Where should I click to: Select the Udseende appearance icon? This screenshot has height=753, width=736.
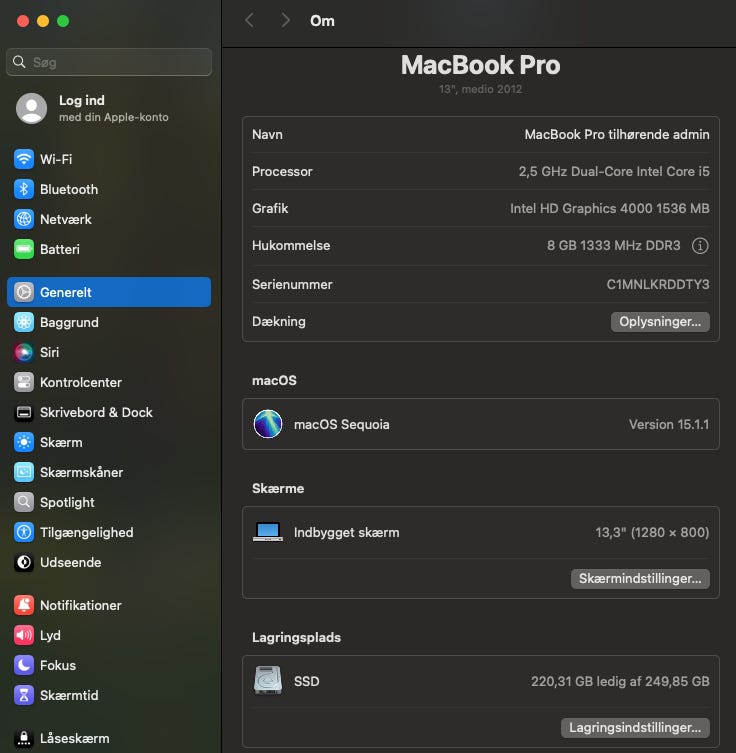(24, 562)
